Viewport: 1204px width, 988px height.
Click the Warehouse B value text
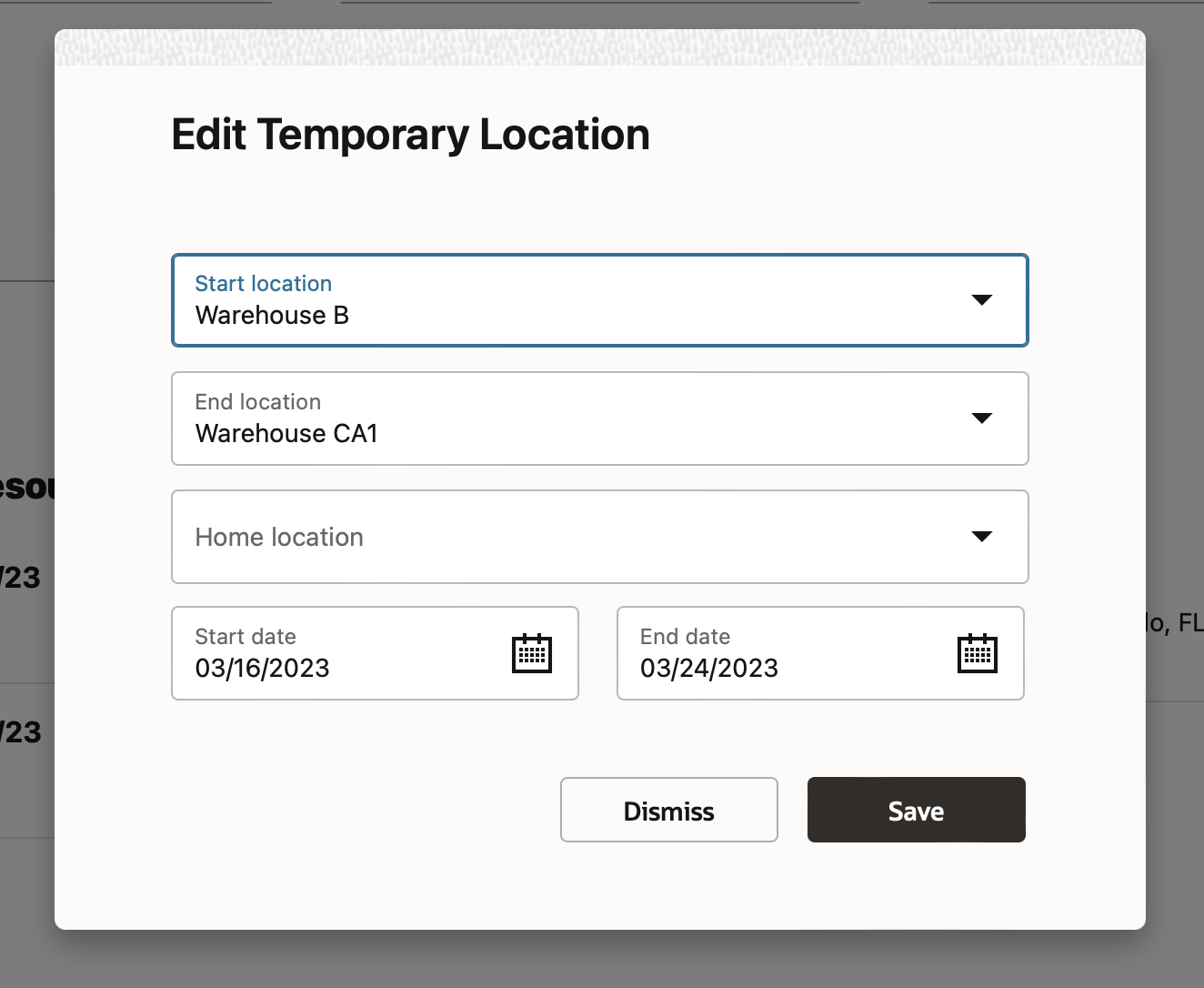pos(272,316)
